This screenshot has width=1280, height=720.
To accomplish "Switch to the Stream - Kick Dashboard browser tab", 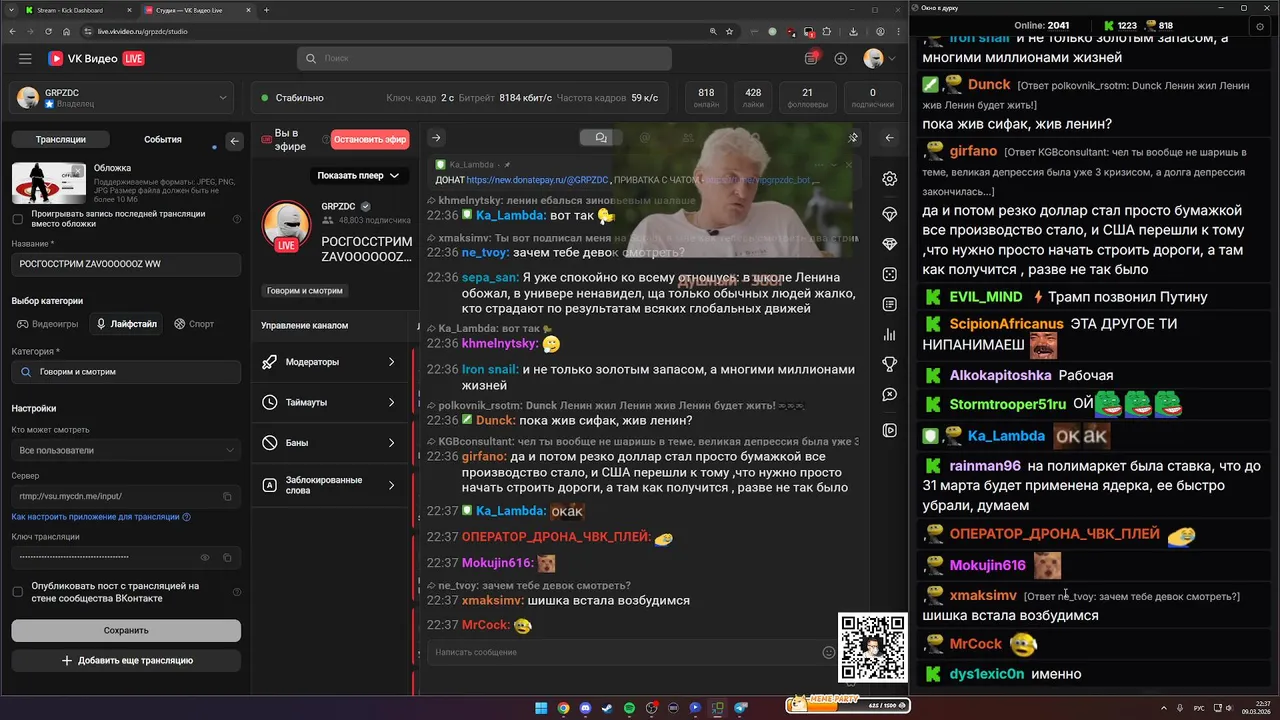I will pyautogui.click(x=77, y=10).
